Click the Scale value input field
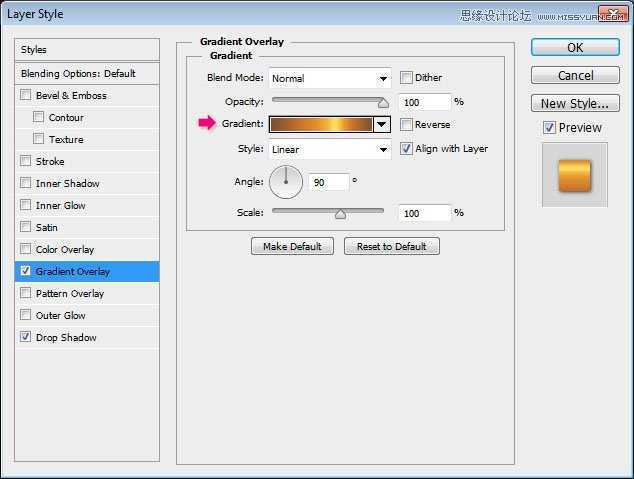Screen dimensions: 634x479 [425, 213]
